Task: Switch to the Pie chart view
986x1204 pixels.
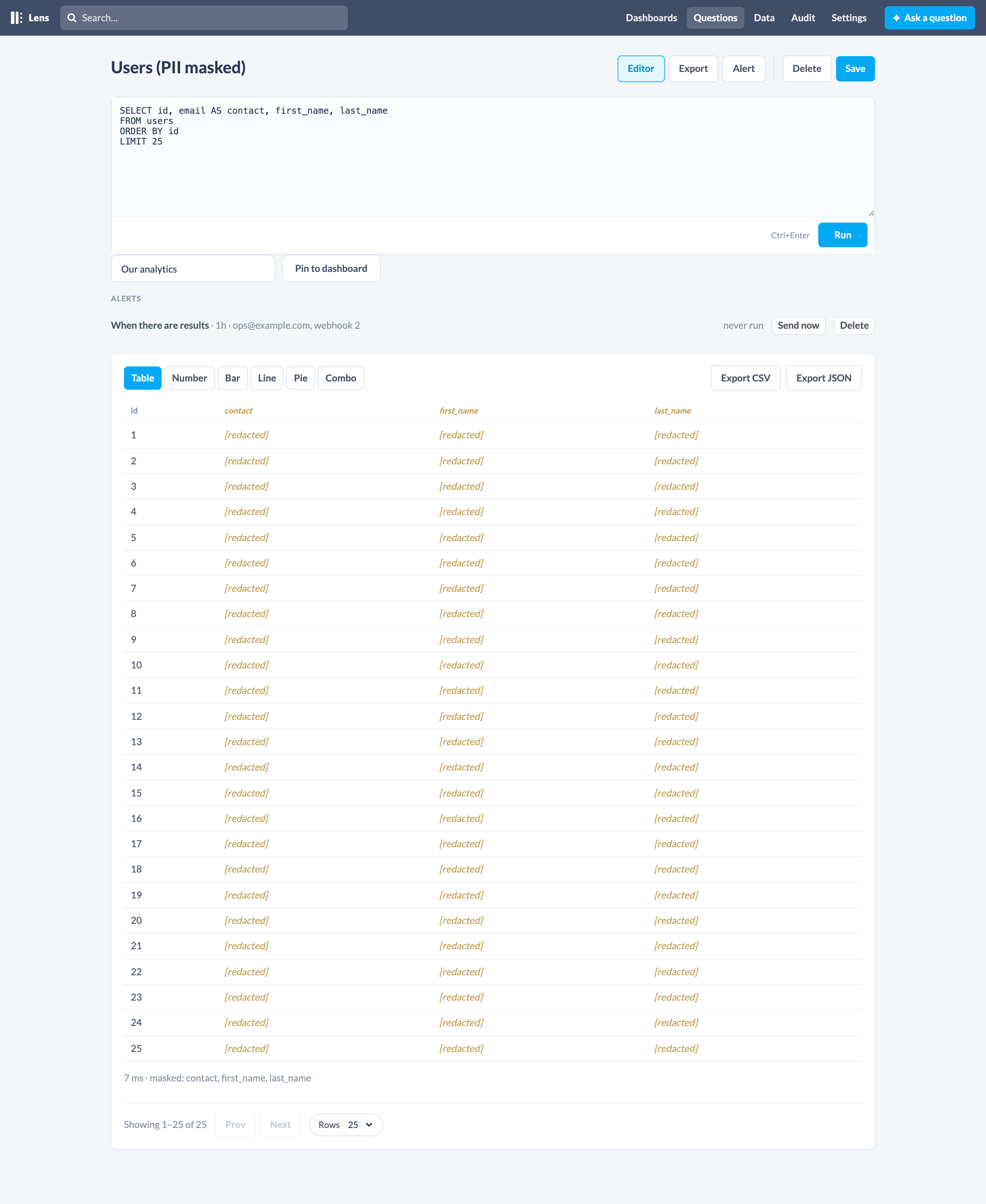Action: [x=301, y=378]
